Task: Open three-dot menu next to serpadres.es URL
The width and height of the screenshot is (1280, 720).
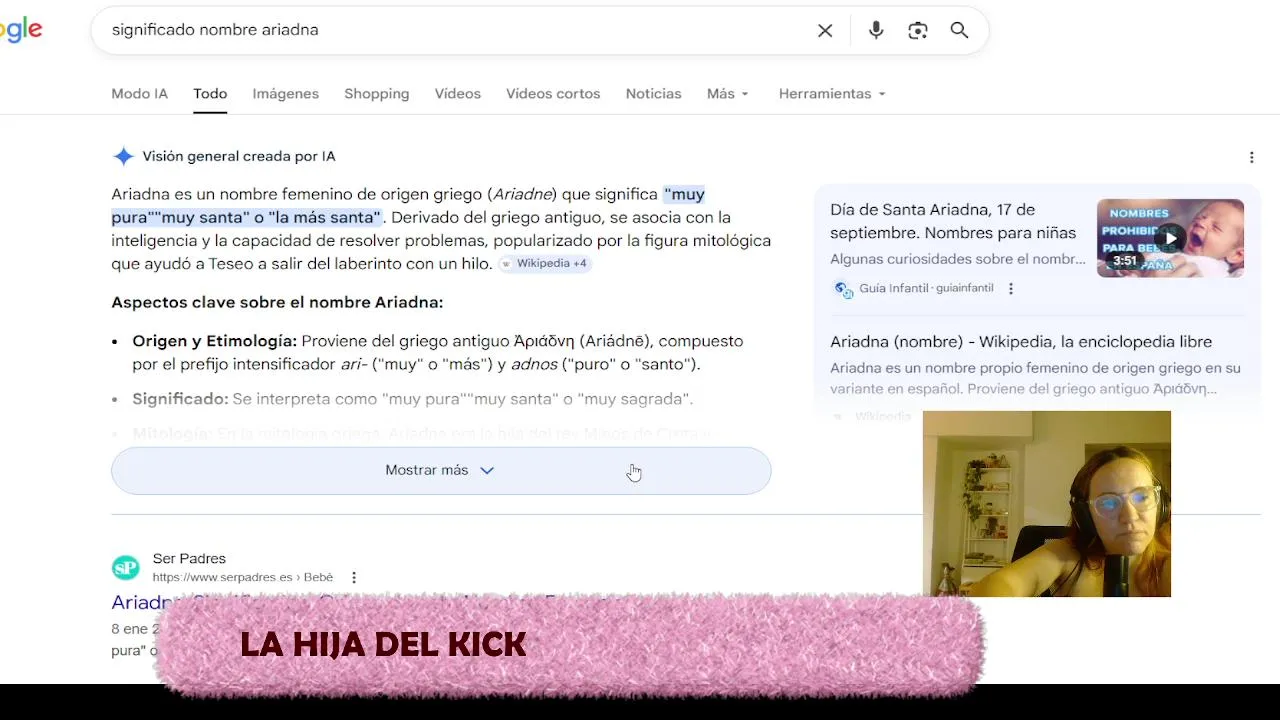Action: pyautogui.click(x=353, y=577)
